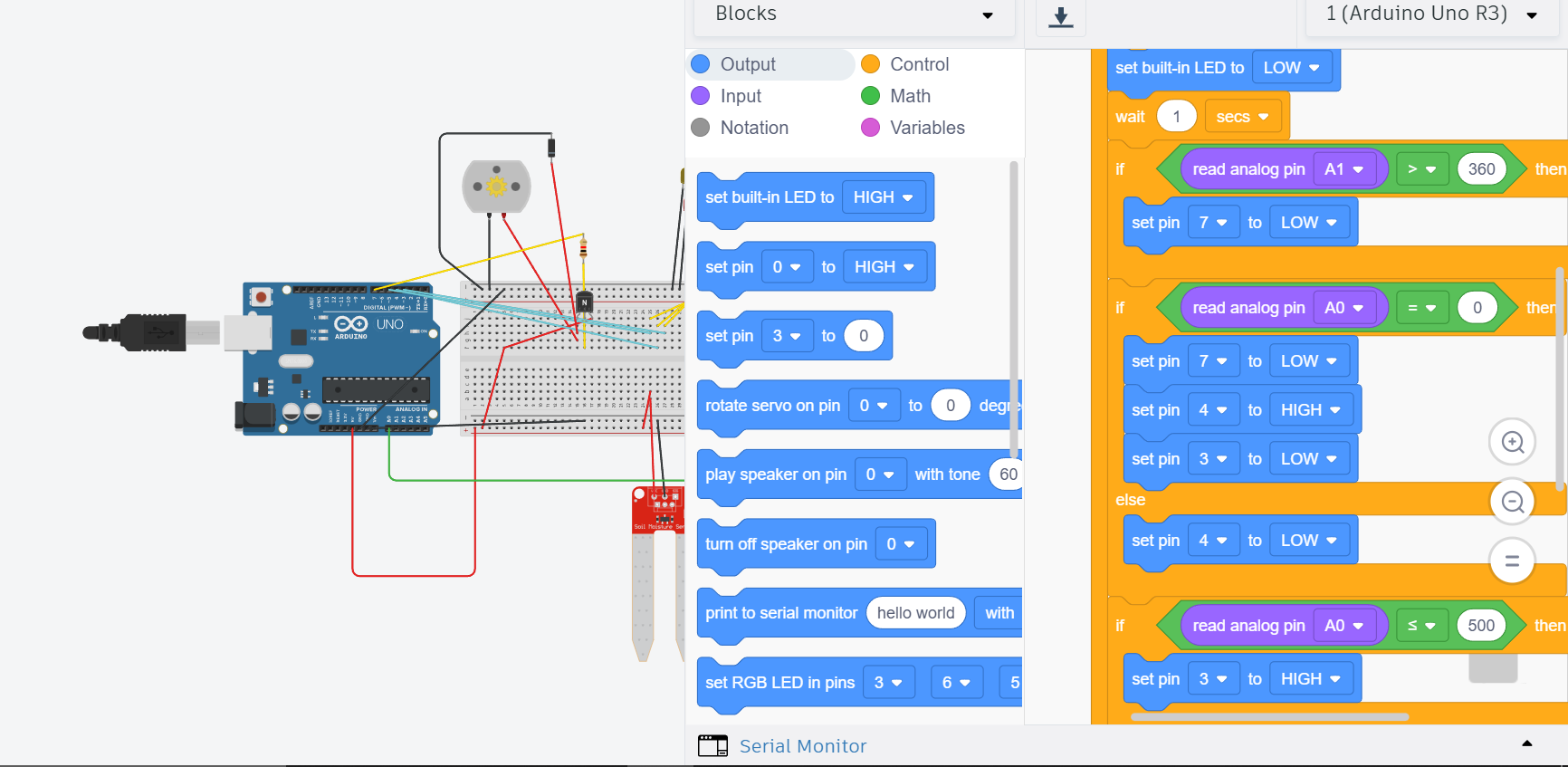The height and width of the screenshot is (767, 1568).
Task: Select the DC motor on canvas
Action: pos(496,187)
